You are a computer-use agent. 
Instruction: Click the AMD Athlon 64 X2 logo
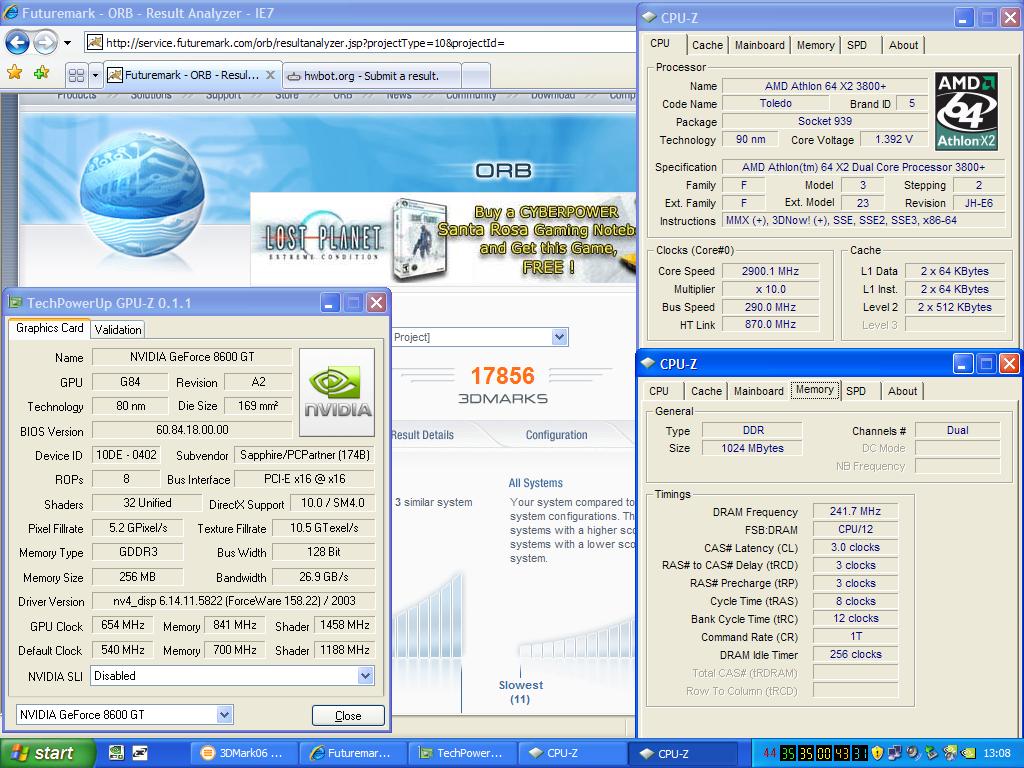pos(967,111)
